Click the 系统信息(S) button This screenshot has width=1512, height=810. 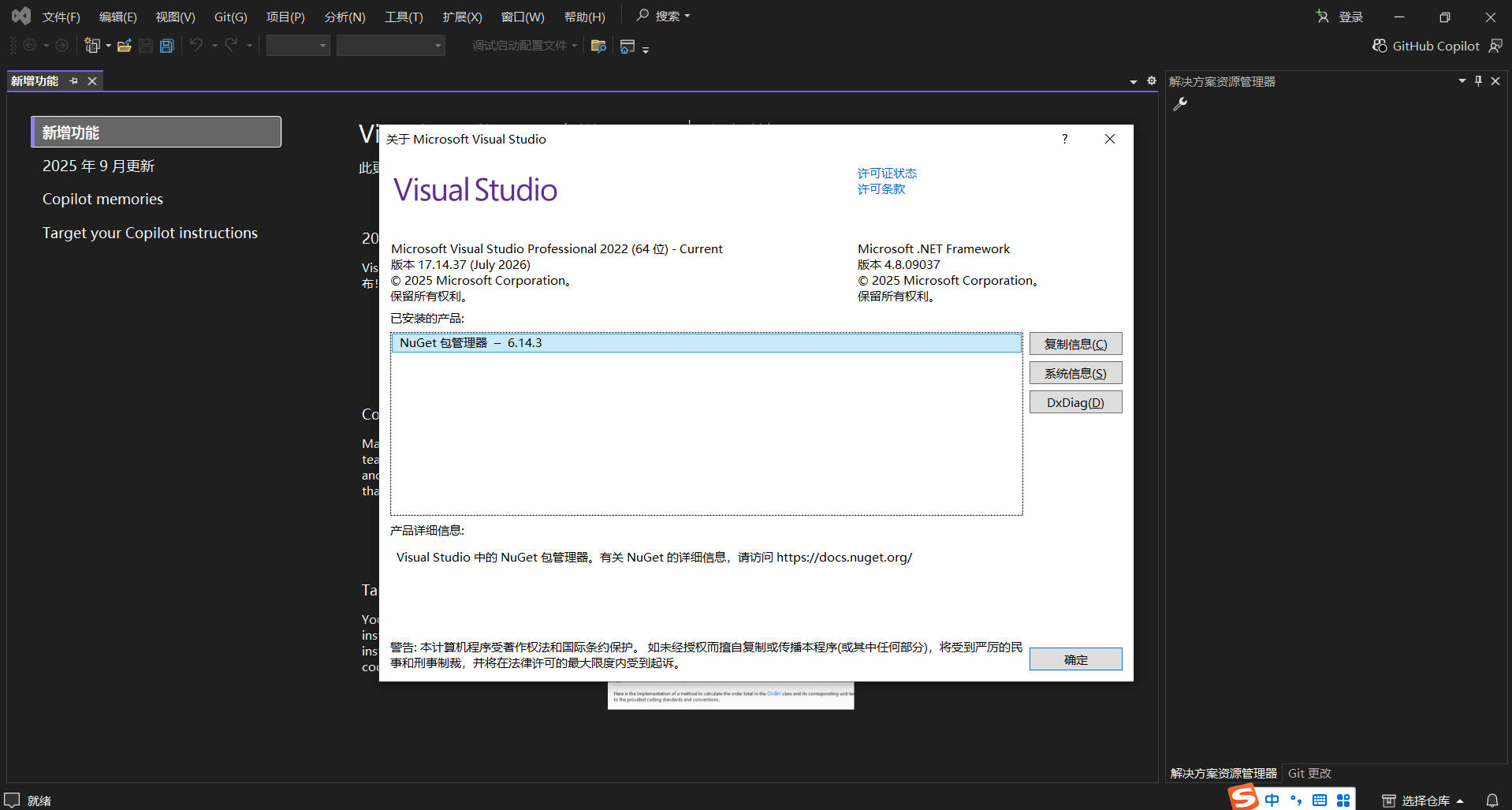point(1075,373)
